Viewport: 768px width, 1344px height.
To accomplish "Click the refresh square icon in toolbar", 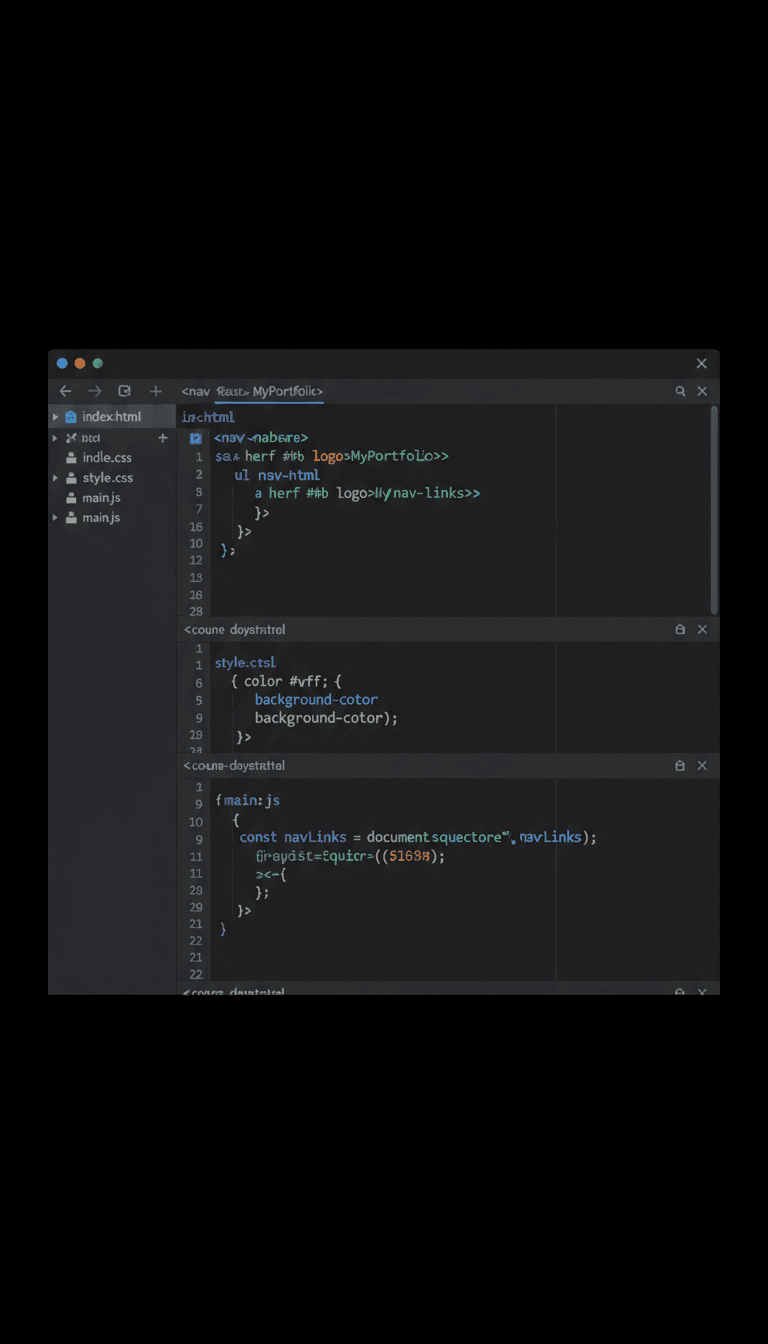I will click(x=125, y=391).
